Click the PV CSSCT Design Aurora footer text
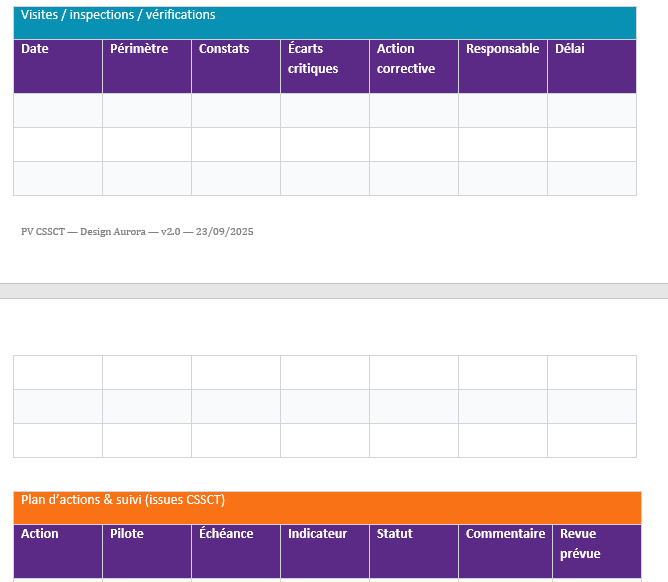The height and width of the screenshot is (582, 668). click(137, 232)
